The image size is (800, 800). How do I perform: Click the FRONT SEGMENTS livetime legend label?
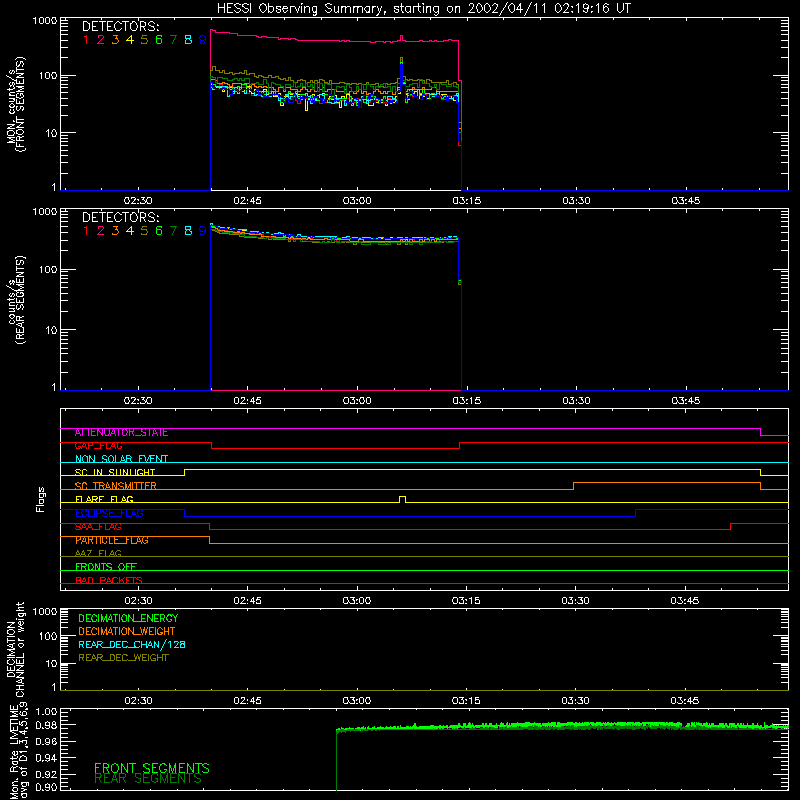tap(152, 768)
